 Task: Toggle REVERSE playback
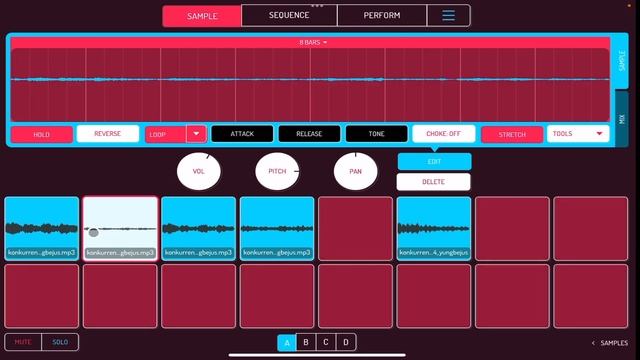click(x=108, y=134)
